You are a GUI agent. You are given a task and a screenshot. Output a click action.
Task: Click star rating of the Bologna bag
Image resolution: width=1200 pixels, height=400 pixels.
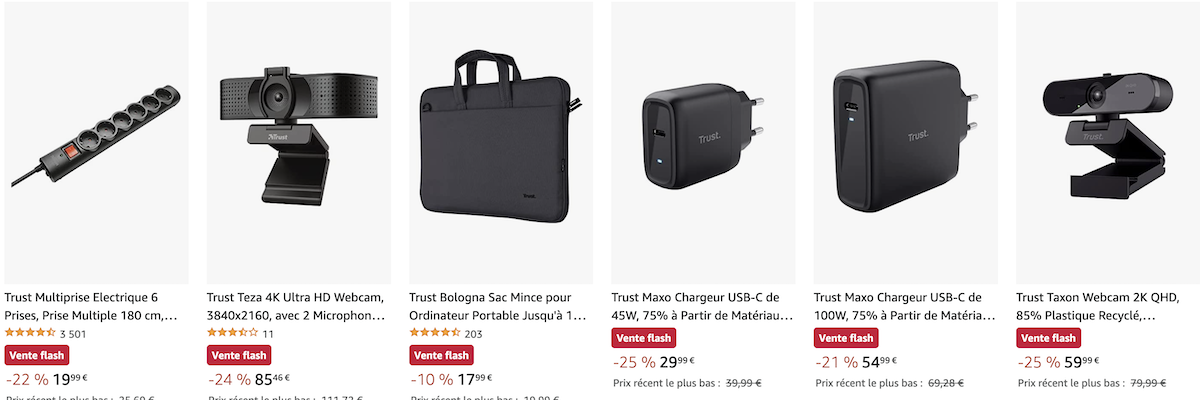tap(435, 334)
